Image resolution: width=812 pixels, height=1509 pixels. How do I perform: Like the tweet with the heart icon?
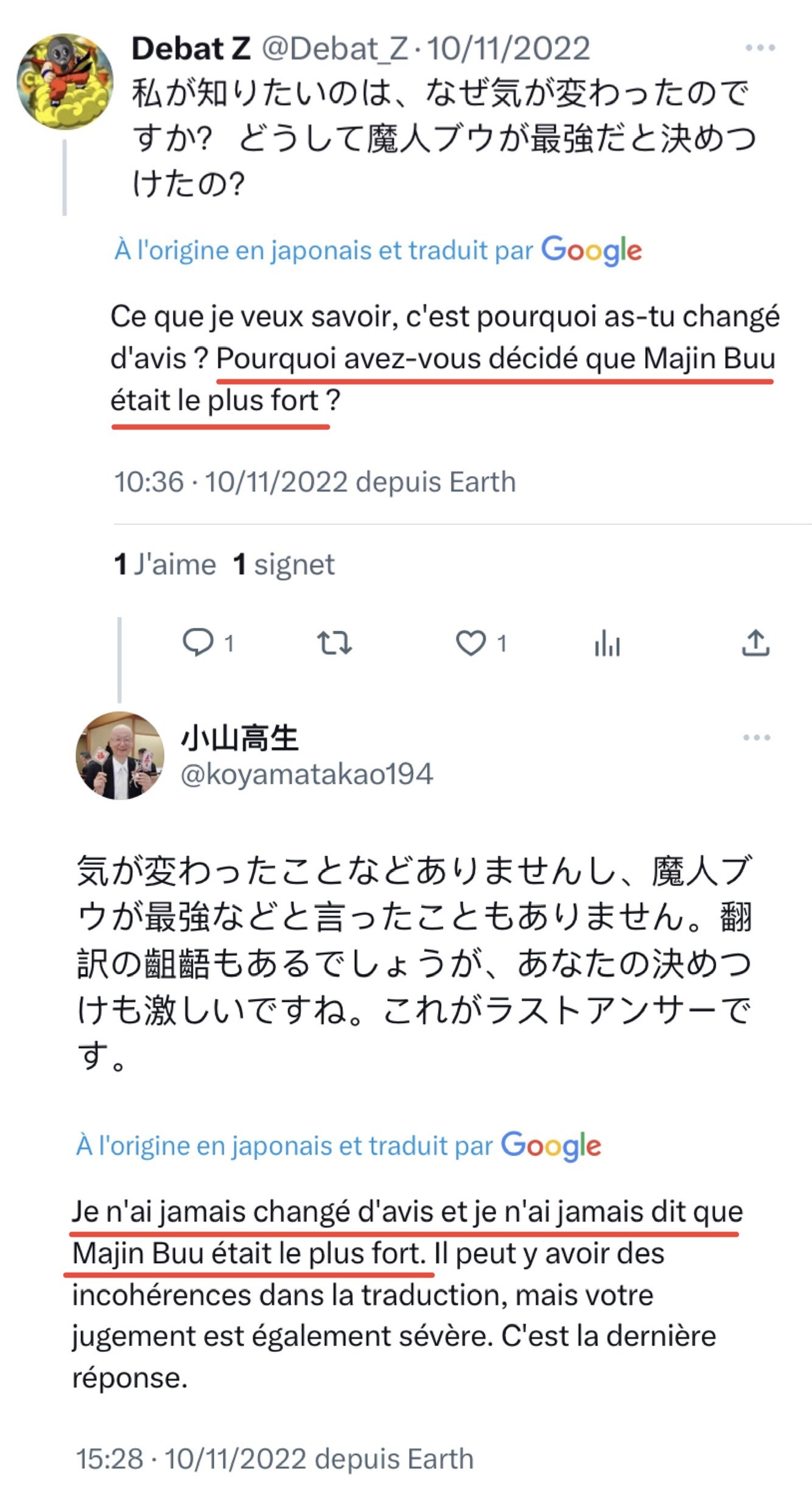[x=471, y=642]
